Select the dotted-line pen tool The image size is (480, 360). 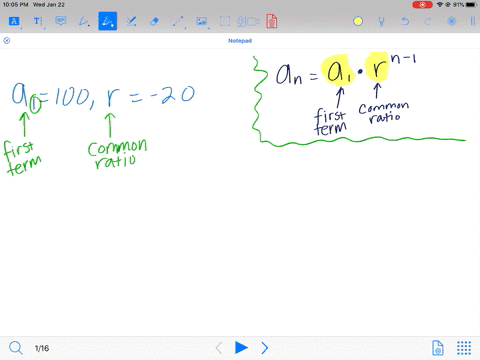(131, 21)
